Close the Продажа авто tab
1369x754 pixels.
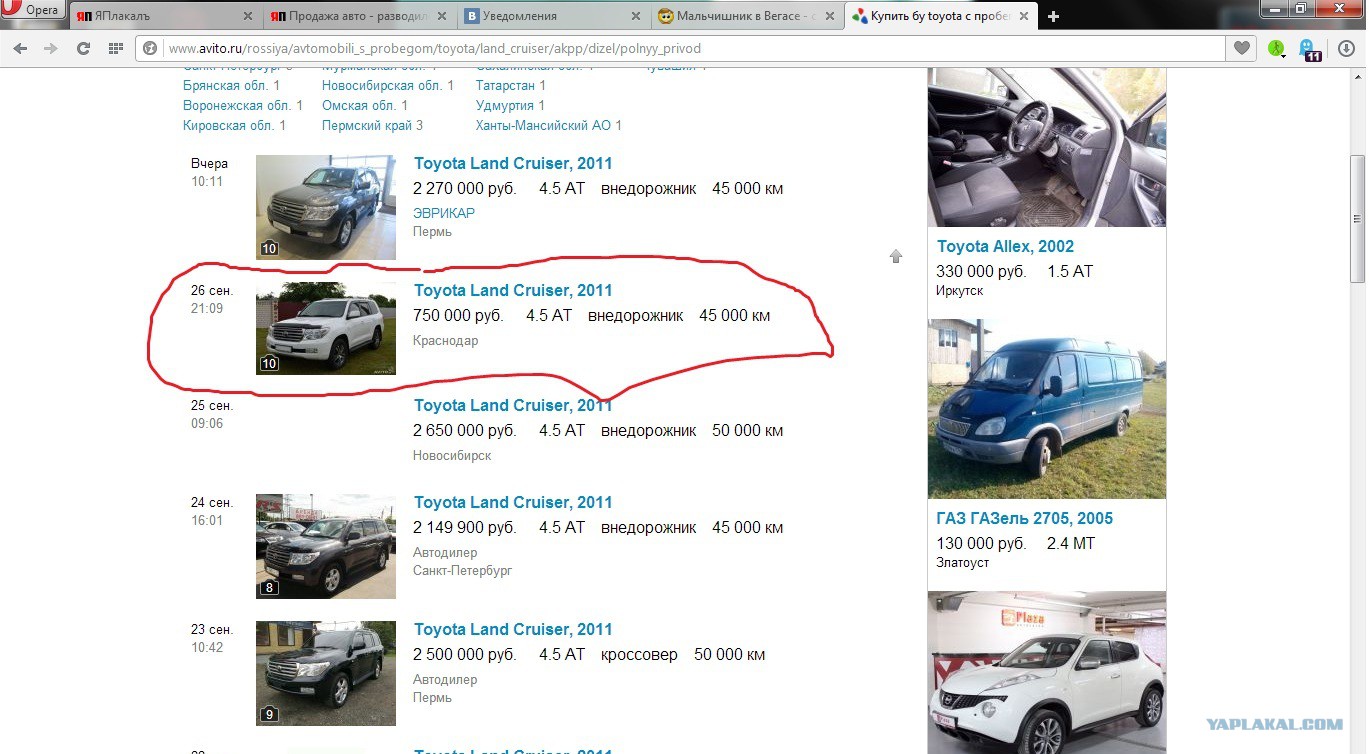(x=440, y=17)
